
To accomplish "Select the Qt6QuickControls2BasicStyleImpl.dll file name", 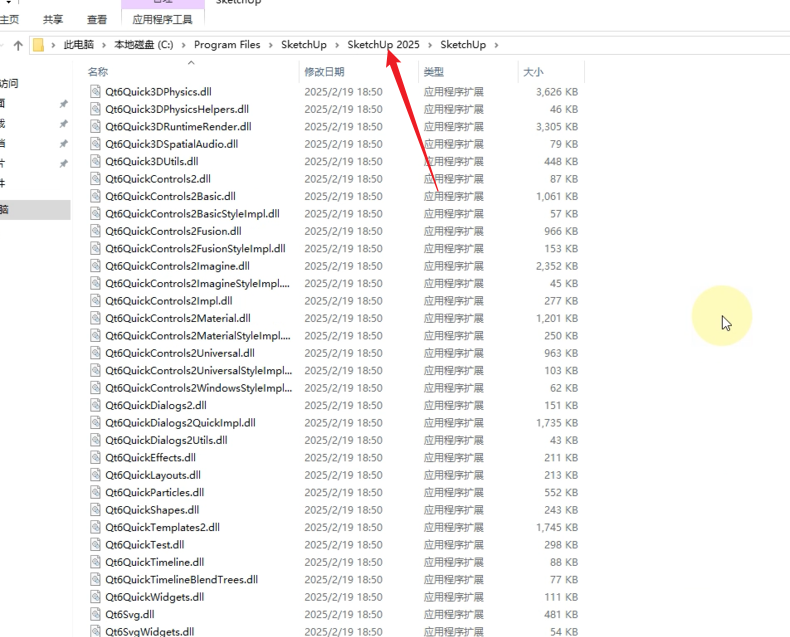I will pos(192,214).
